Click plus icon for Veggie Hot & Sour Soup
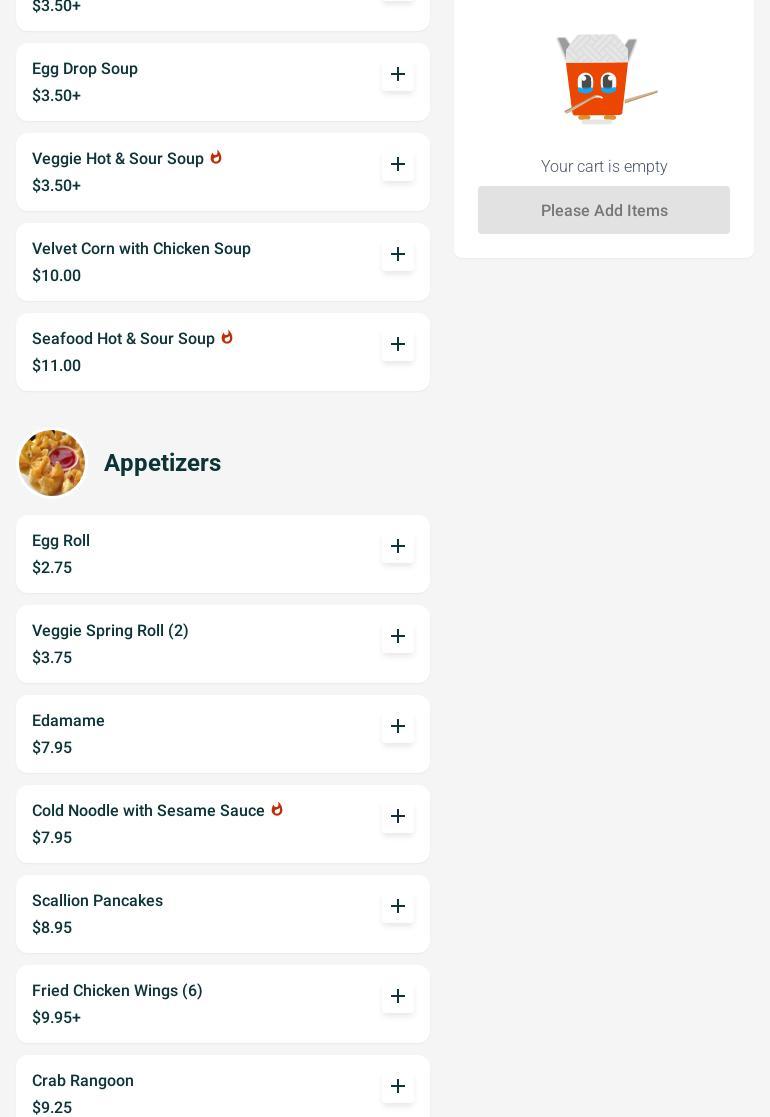The width and height of the screenshot is (770, 1117). click(x=398, y=165)
